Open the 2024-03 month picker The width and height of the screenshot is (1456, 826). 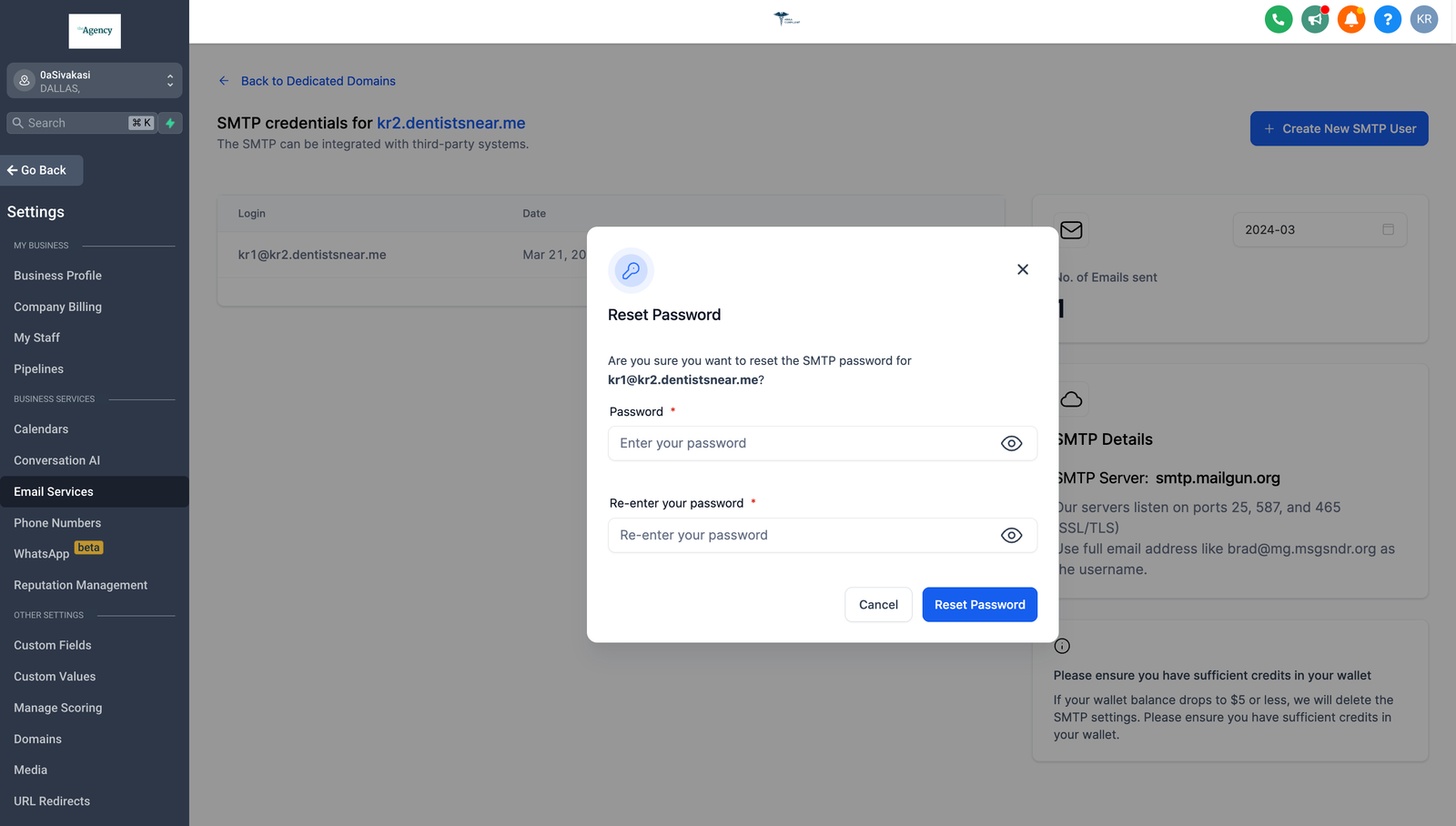click(x=1309, y=230)
